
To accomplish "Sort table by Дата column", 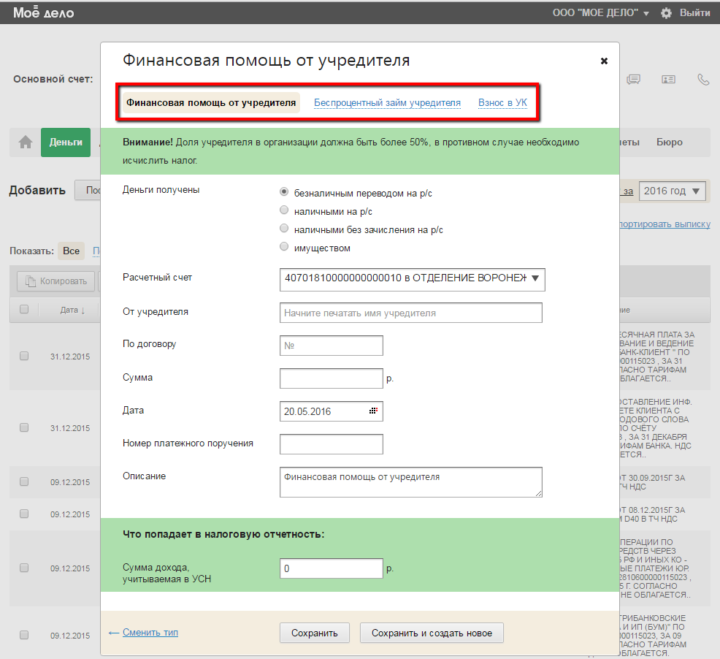I will [x=72, y=310].
